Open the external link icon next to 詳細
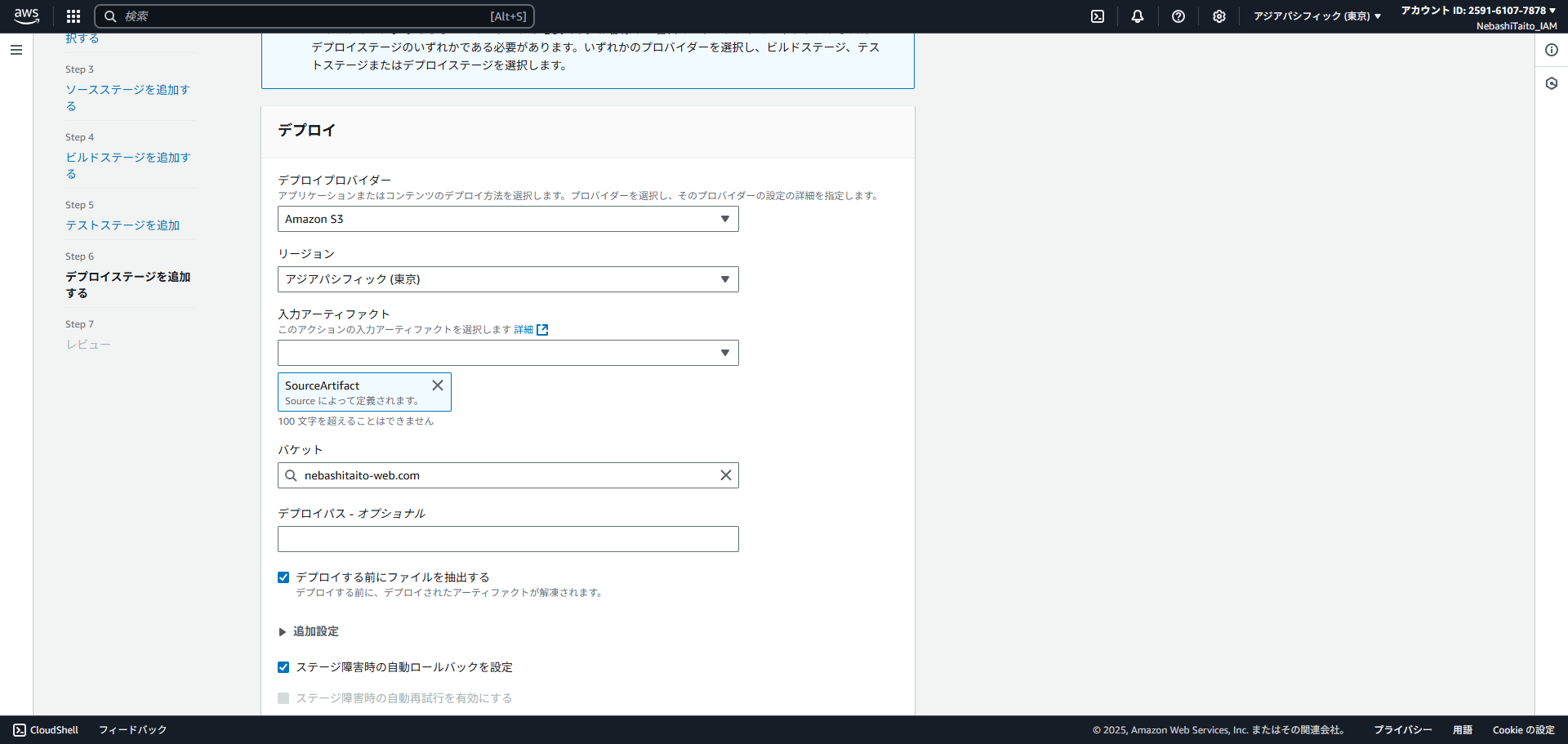This screenshot has width=1568, height=744. coord(542,330)
